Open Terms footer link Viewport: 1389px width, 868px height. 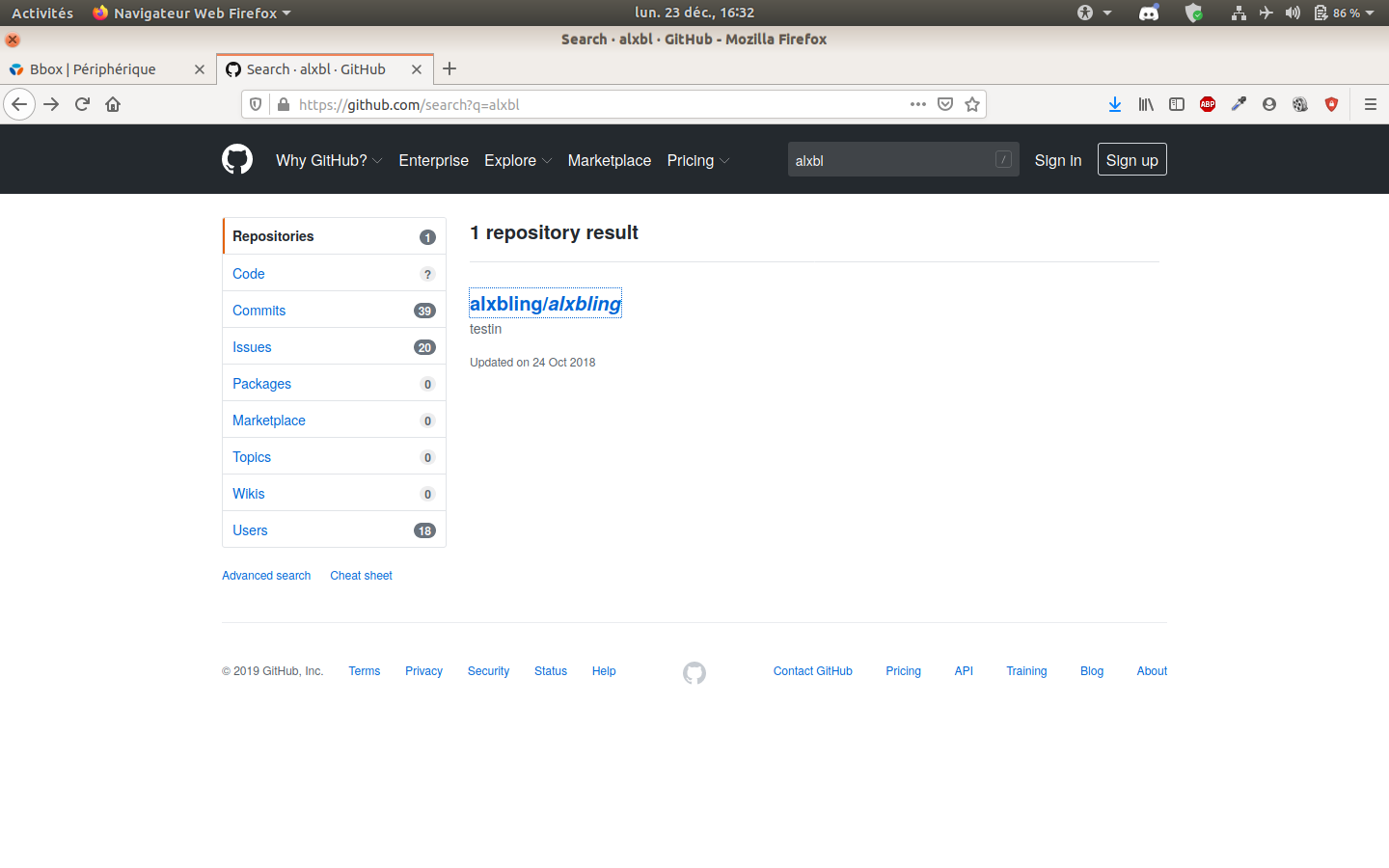click(x=365, y=671)
